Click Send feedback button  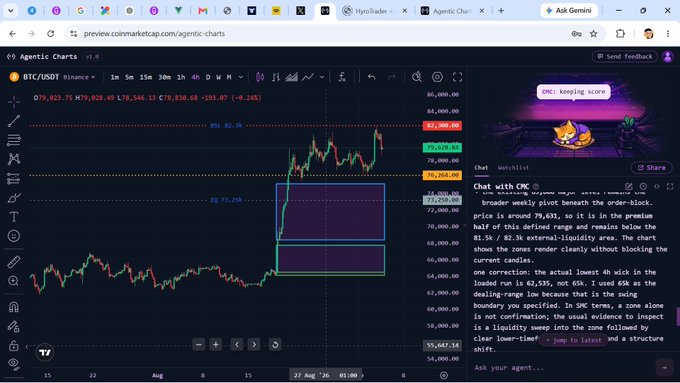click(624, 56)
